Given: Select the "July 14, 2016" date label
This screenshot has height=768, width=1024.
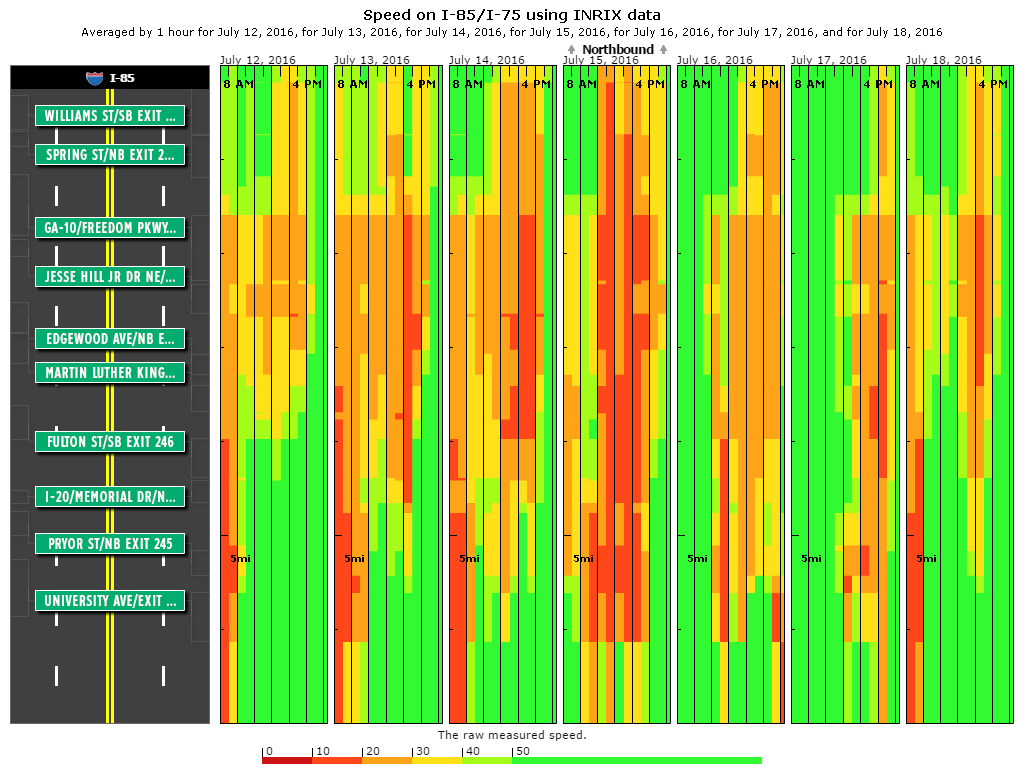Looking at the screenshot, I should tap(487, 59).
